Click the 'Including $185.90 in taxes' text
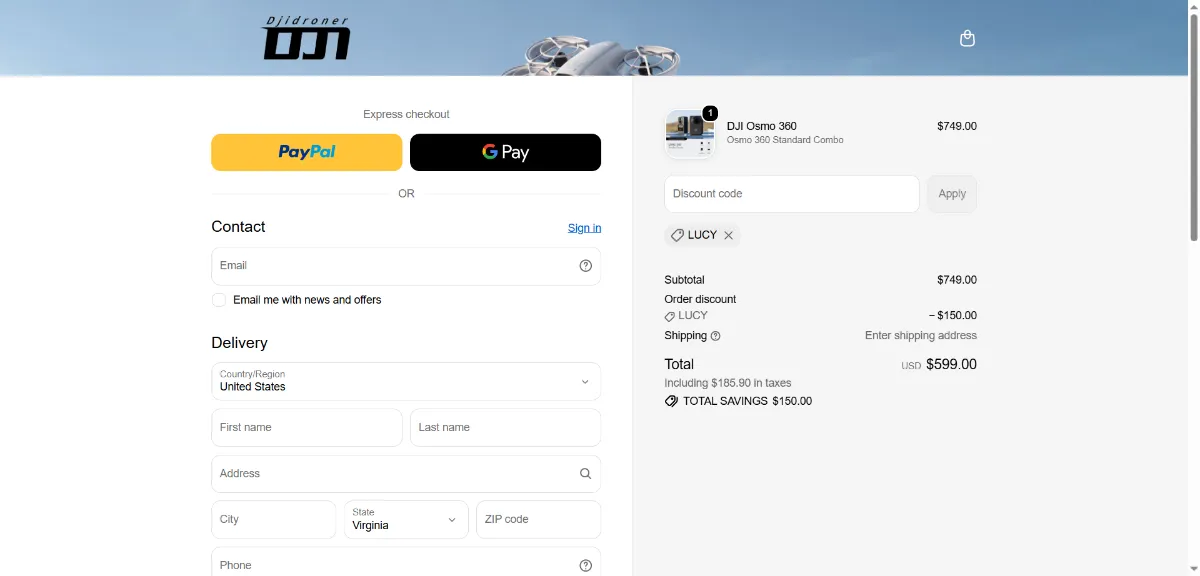This screenshot has width=1200, height=576. click(728, 383)
